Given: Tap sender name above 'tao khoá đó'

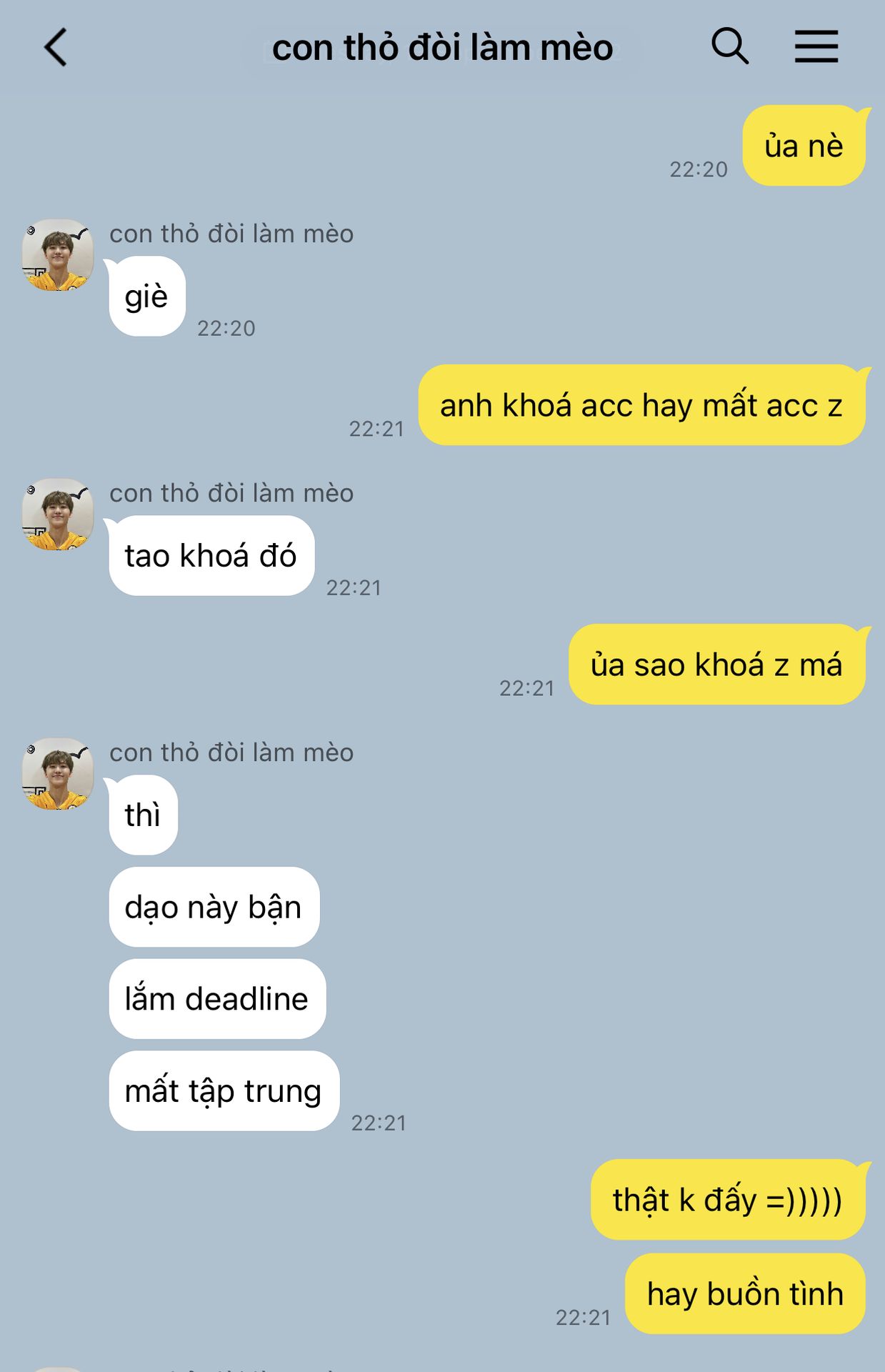Looking at the screenshot, I should tap(231, 493).
